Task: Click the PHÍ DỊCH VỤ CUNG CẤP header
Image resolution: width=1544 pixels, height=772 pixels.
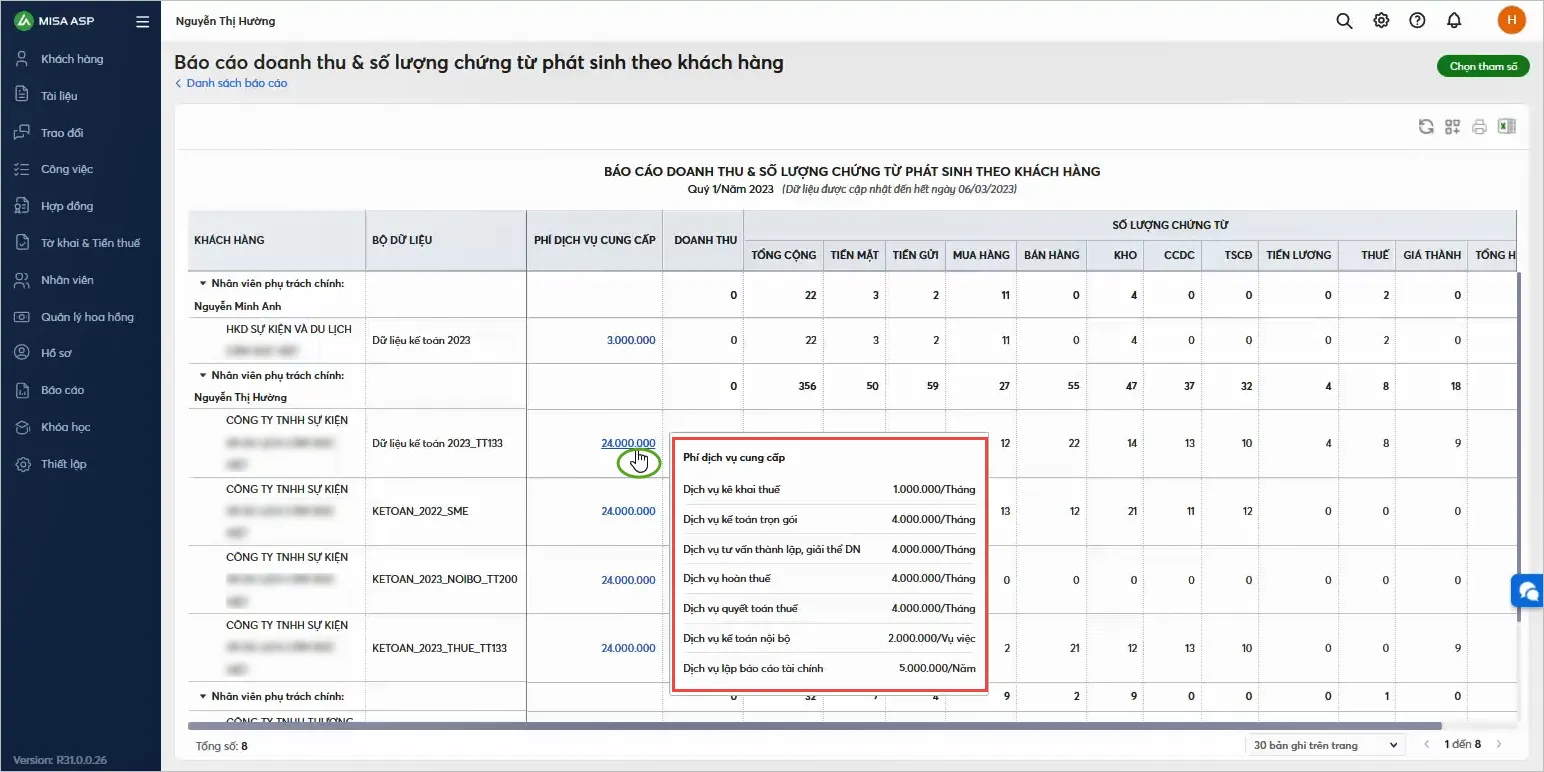Action: pos(595,240)
